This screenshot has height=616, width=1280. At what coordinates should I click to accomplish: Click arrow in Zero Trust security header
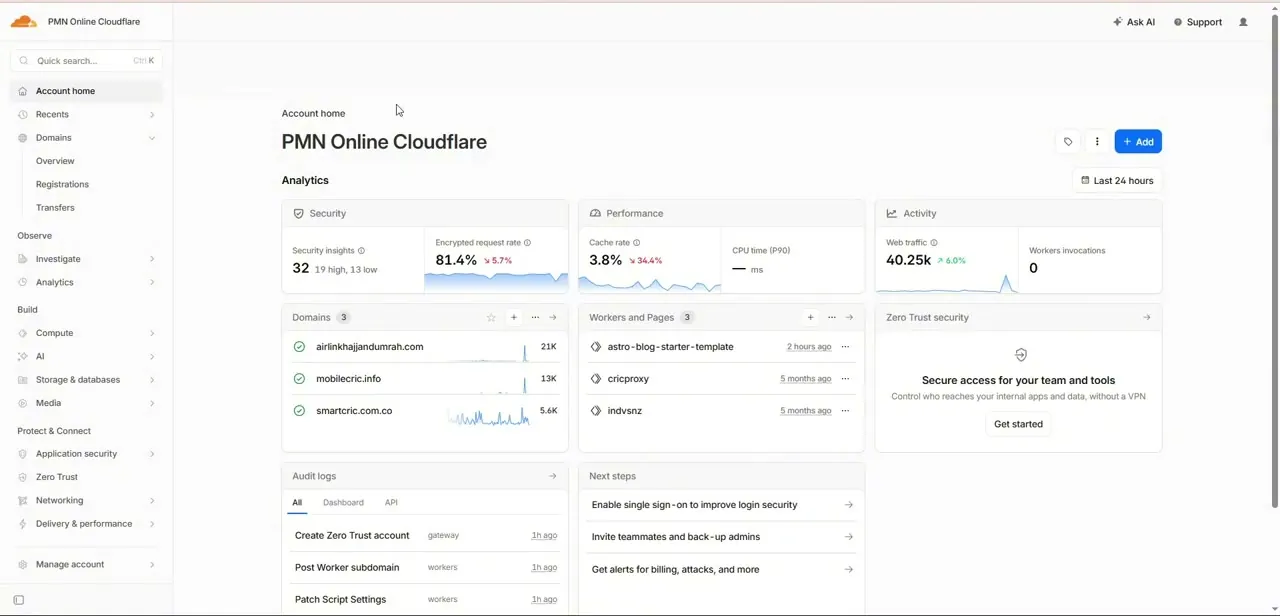(1146, 318)
